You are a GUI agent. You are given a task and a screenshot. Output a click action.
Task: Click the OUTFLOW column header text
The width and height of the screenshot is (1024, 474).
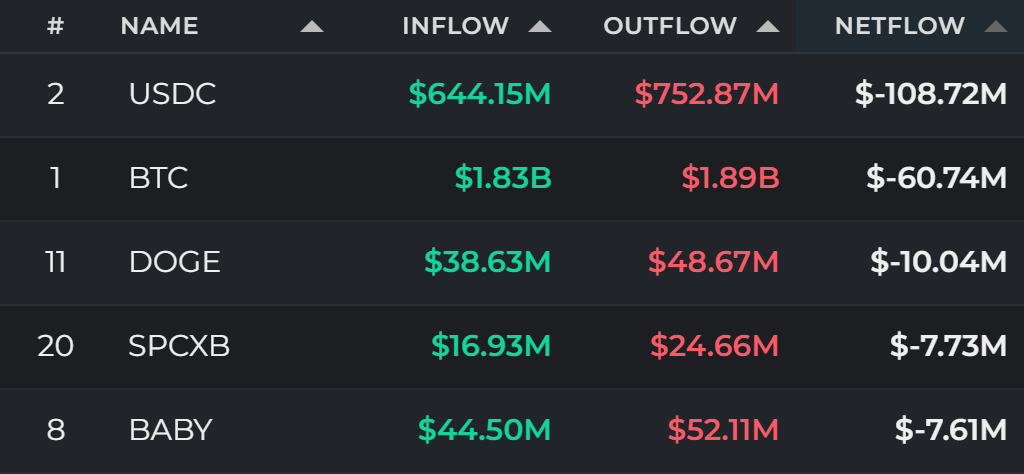pyautogui.click(x=669, y=26)
